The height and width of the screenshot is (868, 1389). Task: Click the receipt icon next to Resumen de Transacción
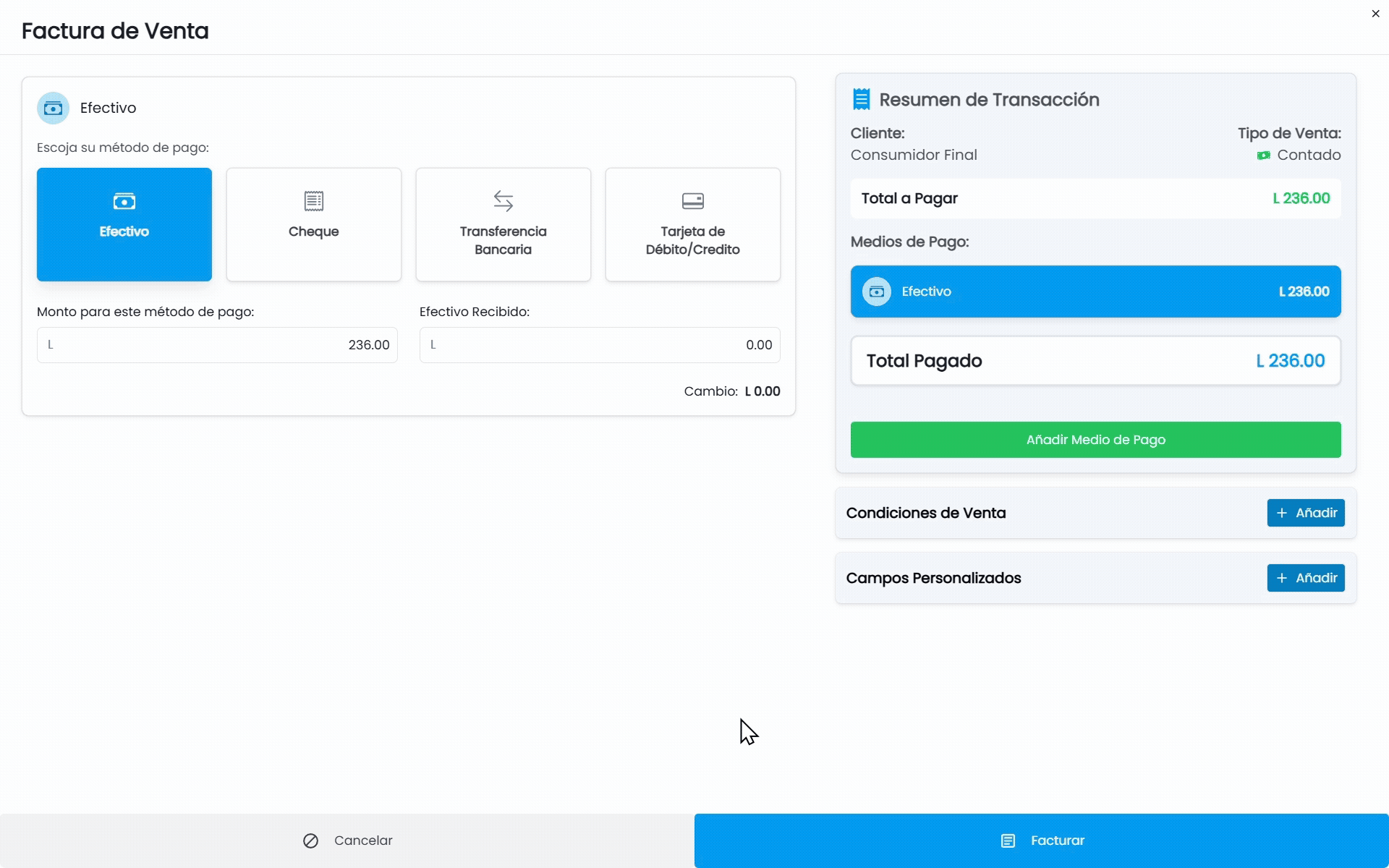[x=861, y=99]
